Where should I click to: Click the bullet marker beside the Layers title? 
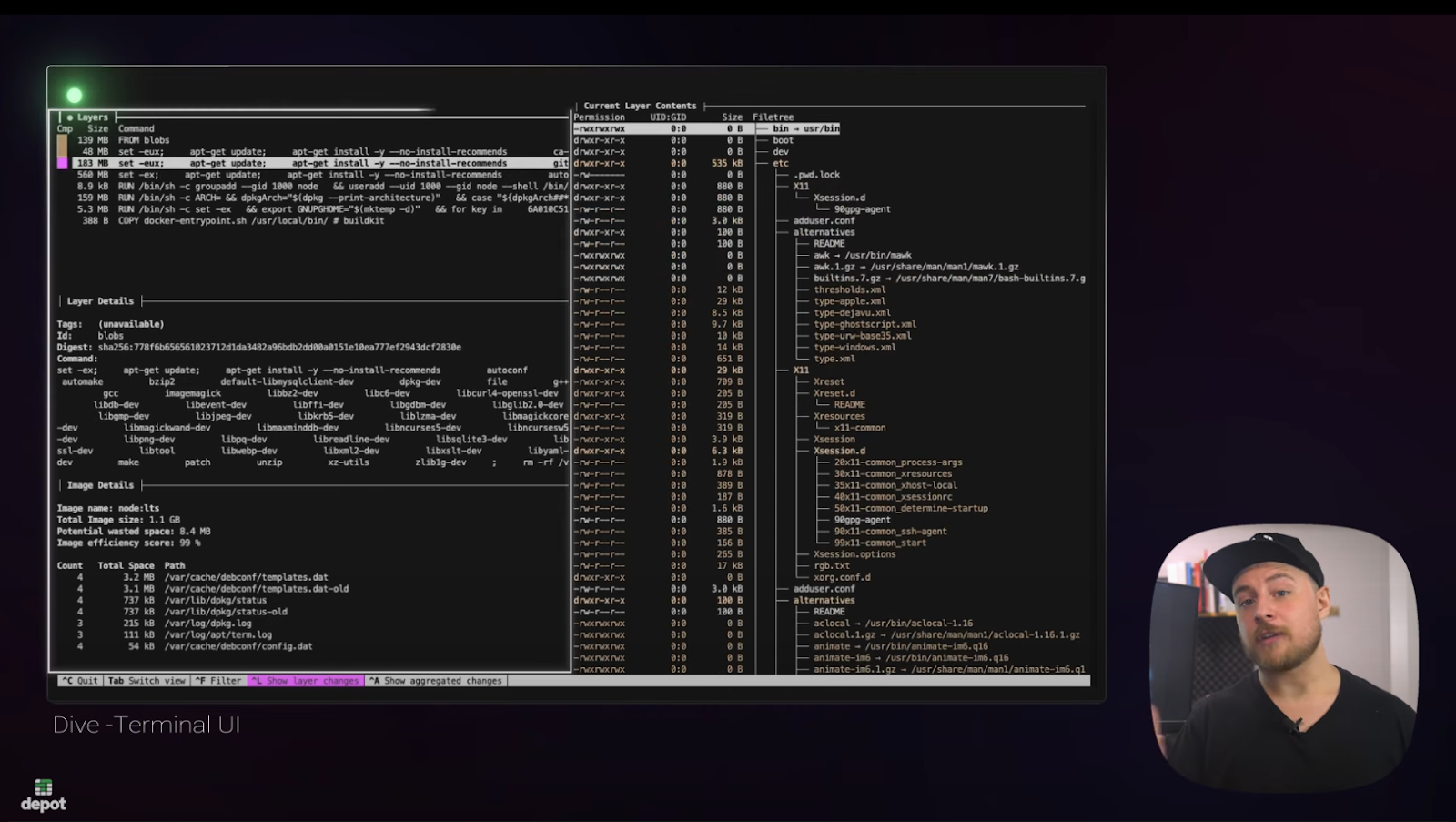click(x=69, y=117)
